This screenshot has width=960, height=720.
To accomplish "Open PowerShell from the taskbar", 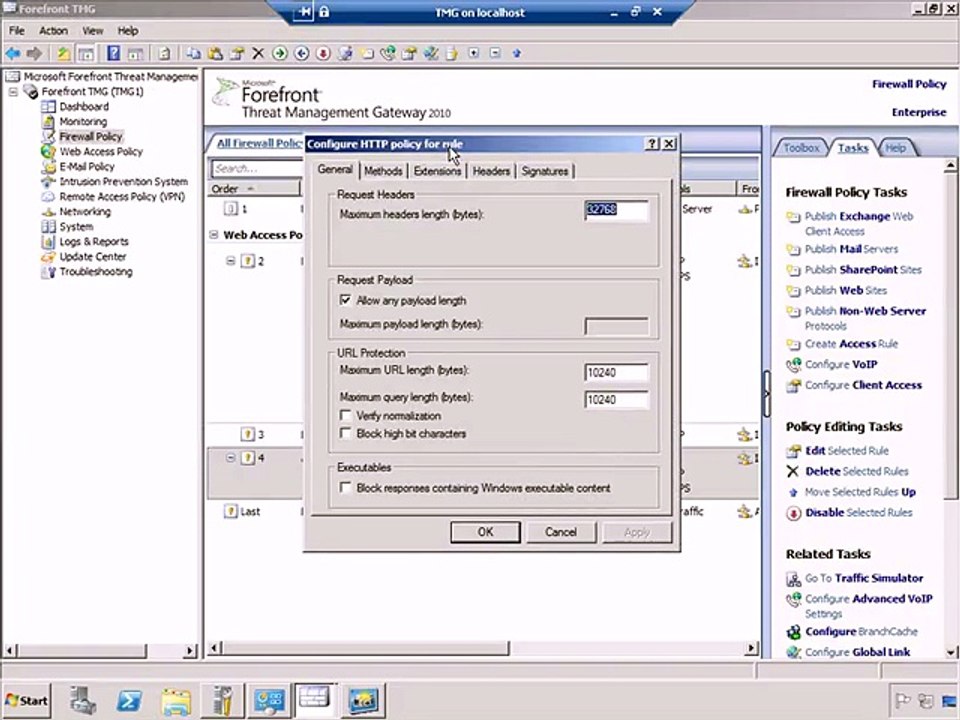I will [x=129, y=700].
